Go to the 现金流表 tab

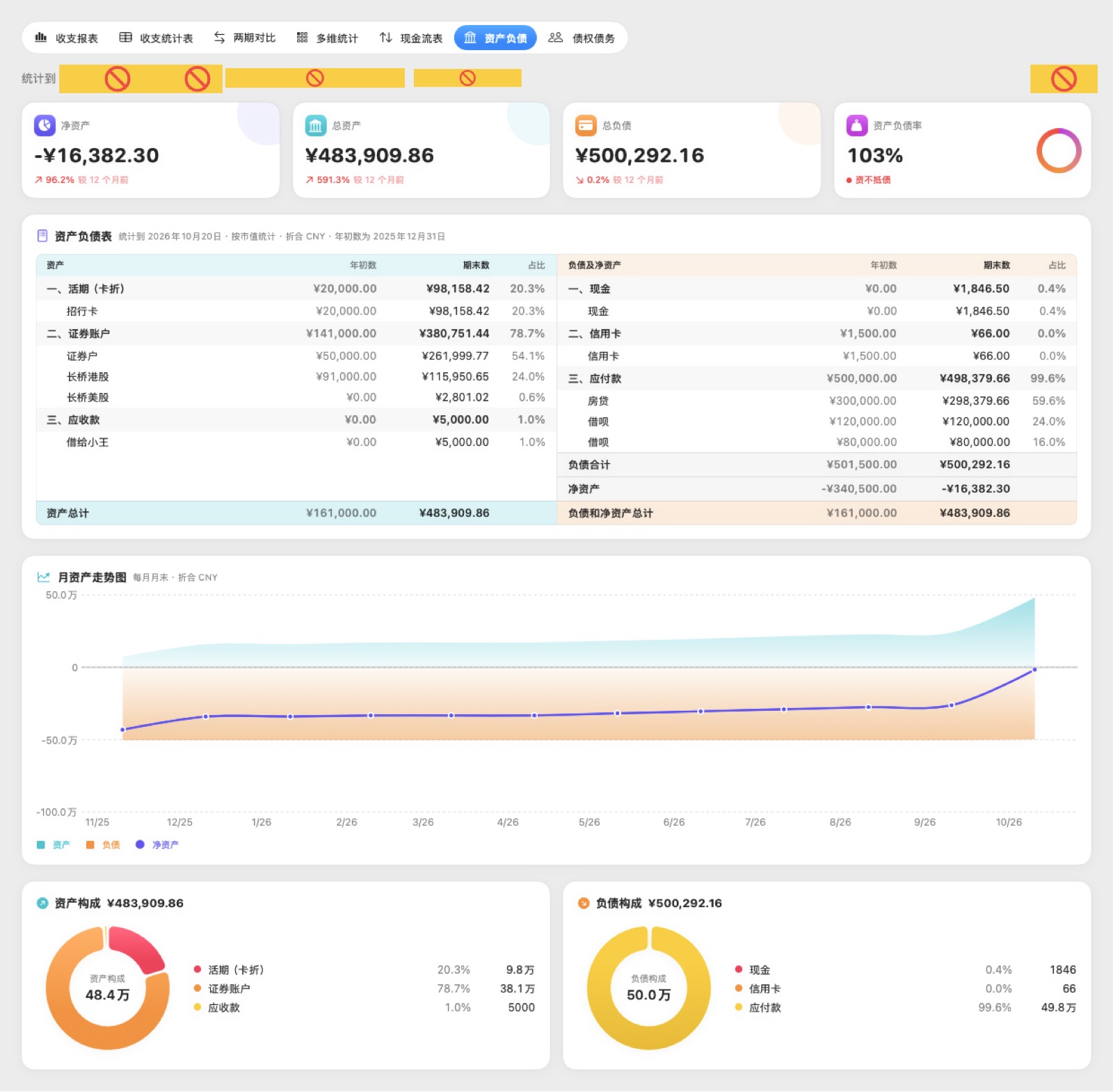coord(411,38)
